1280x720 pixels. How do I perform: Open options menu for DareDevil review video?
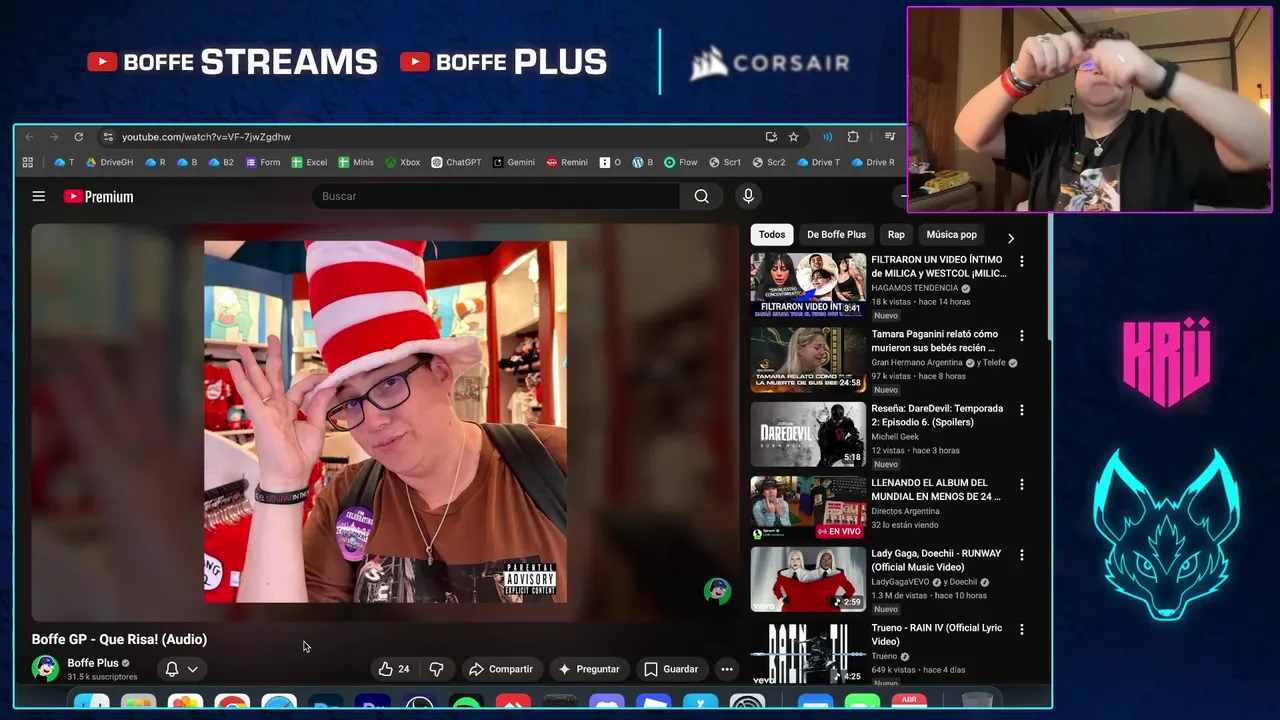1021,410
